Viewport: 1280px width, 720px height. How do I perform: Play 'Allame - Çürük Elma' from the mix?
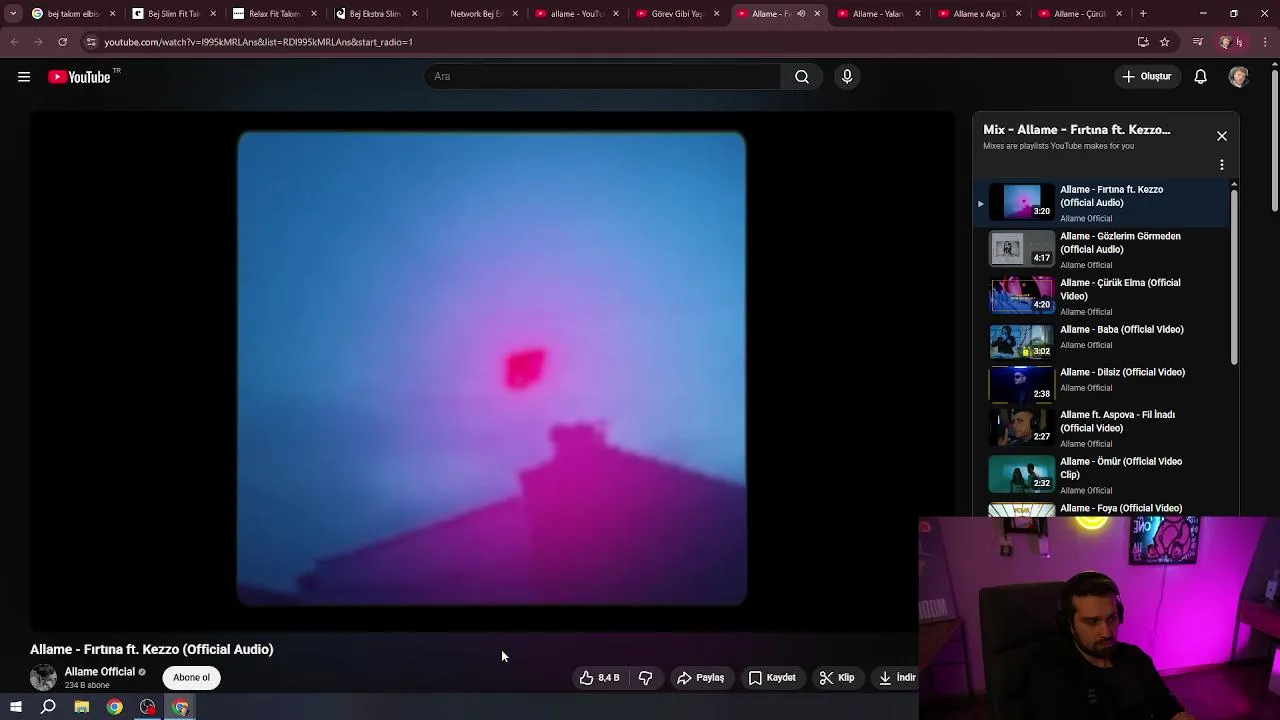click(x=1104, y=296)
